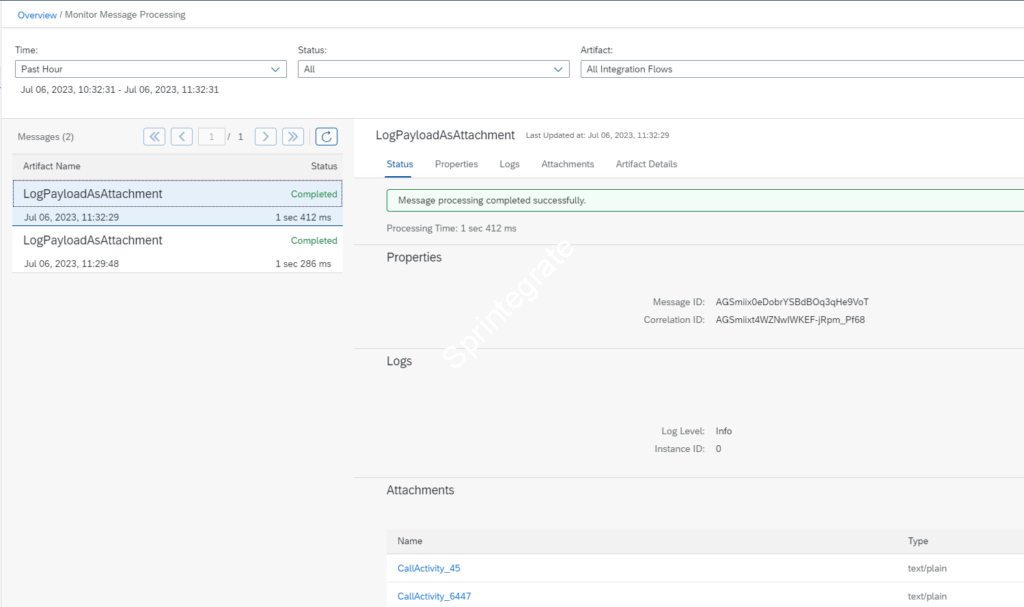Switch to the Logs tab
This screenshot has height=607, width=1024.
508,164
